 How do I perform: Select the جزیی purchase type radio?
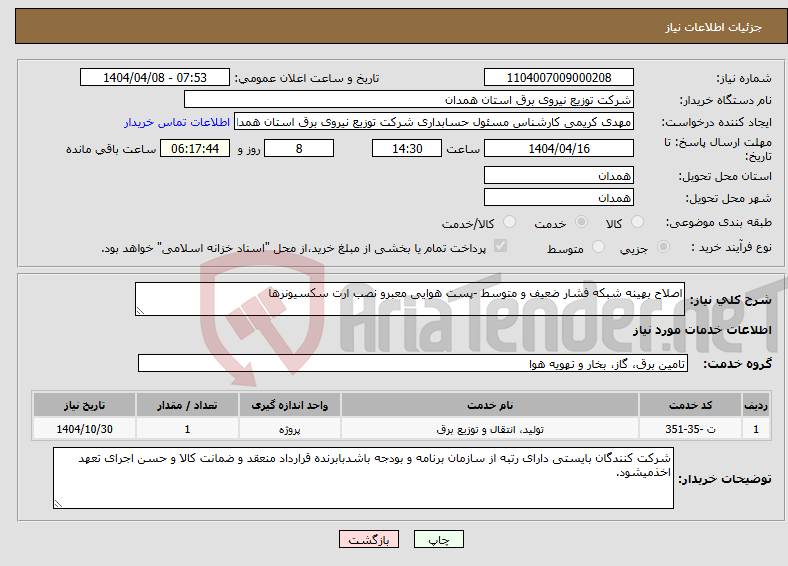coord(663,247)
